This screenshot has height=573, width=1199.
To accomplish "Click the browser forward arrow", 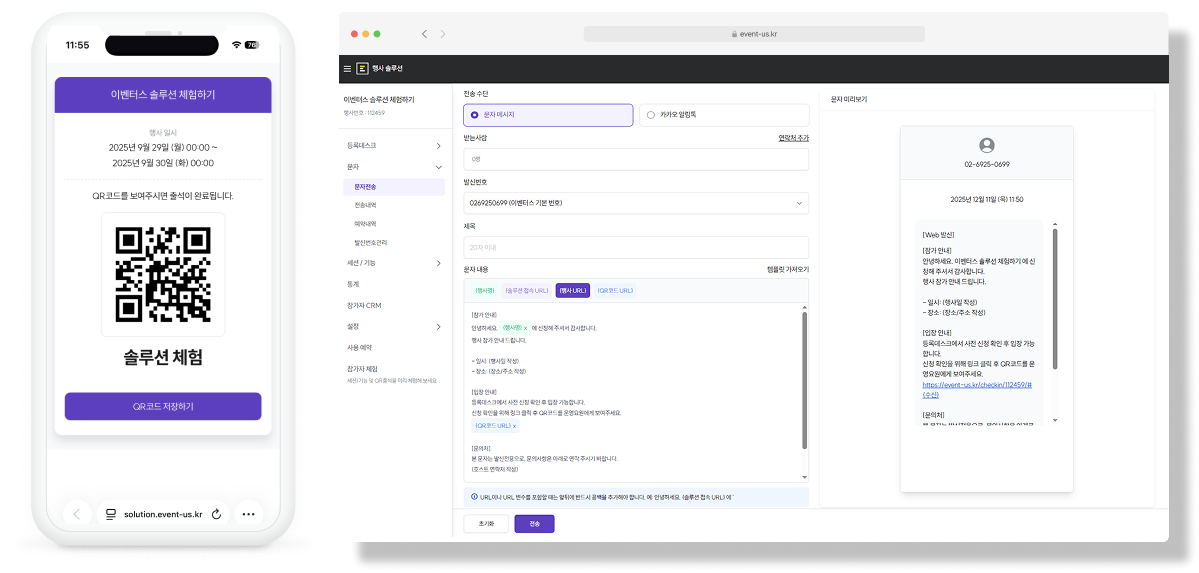I will coord(443,34).
